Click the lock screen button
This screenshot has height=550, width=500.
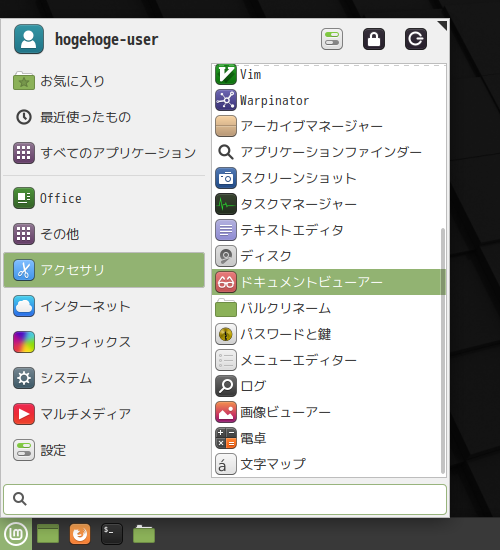pos(374,39)
